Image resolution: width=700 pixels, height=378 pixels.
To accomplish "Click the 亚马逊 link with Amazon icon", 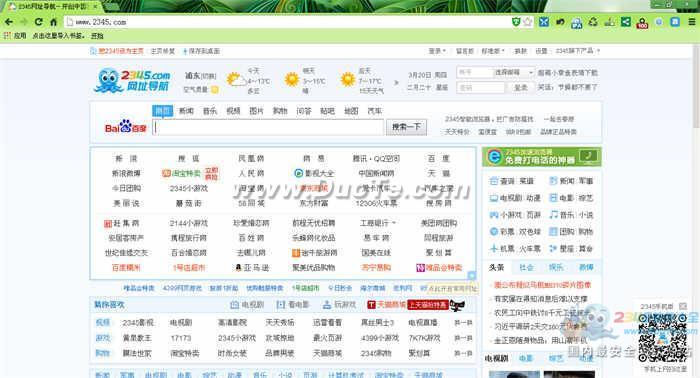I will pos(251,267).
